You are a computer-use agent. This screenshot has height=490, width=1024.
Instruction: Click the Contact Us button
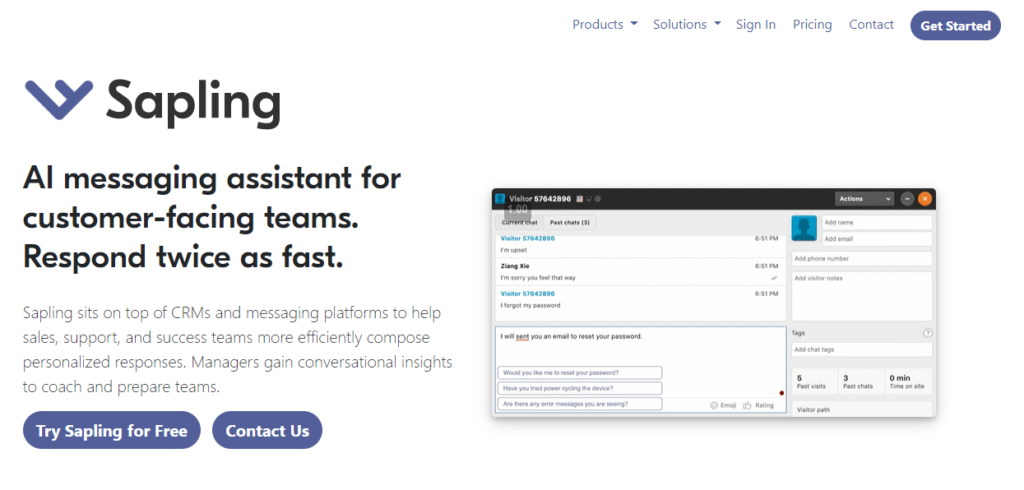tap(267, 431)
